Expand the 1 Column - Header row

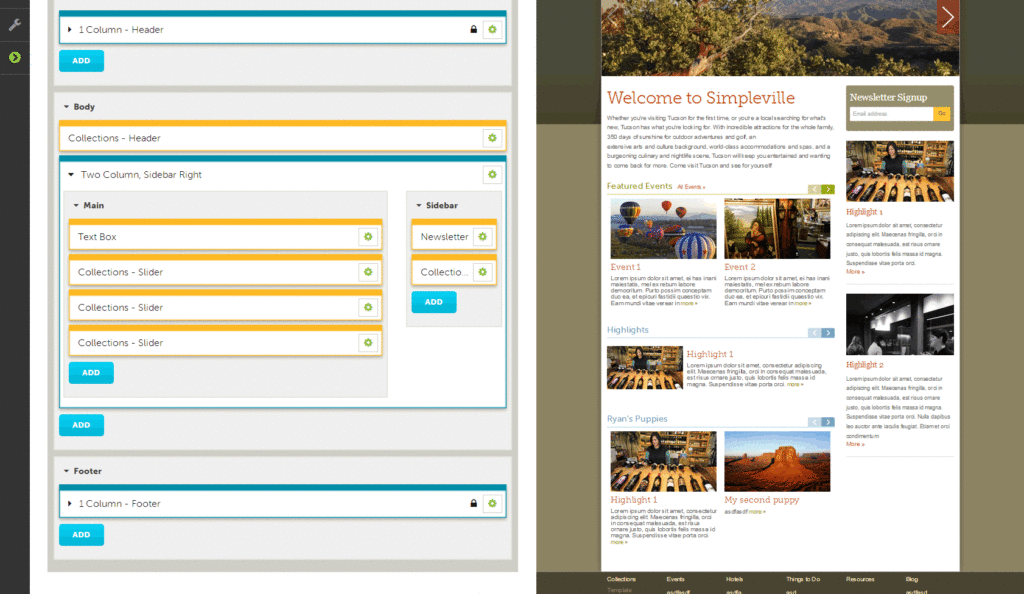click(70, 30)
